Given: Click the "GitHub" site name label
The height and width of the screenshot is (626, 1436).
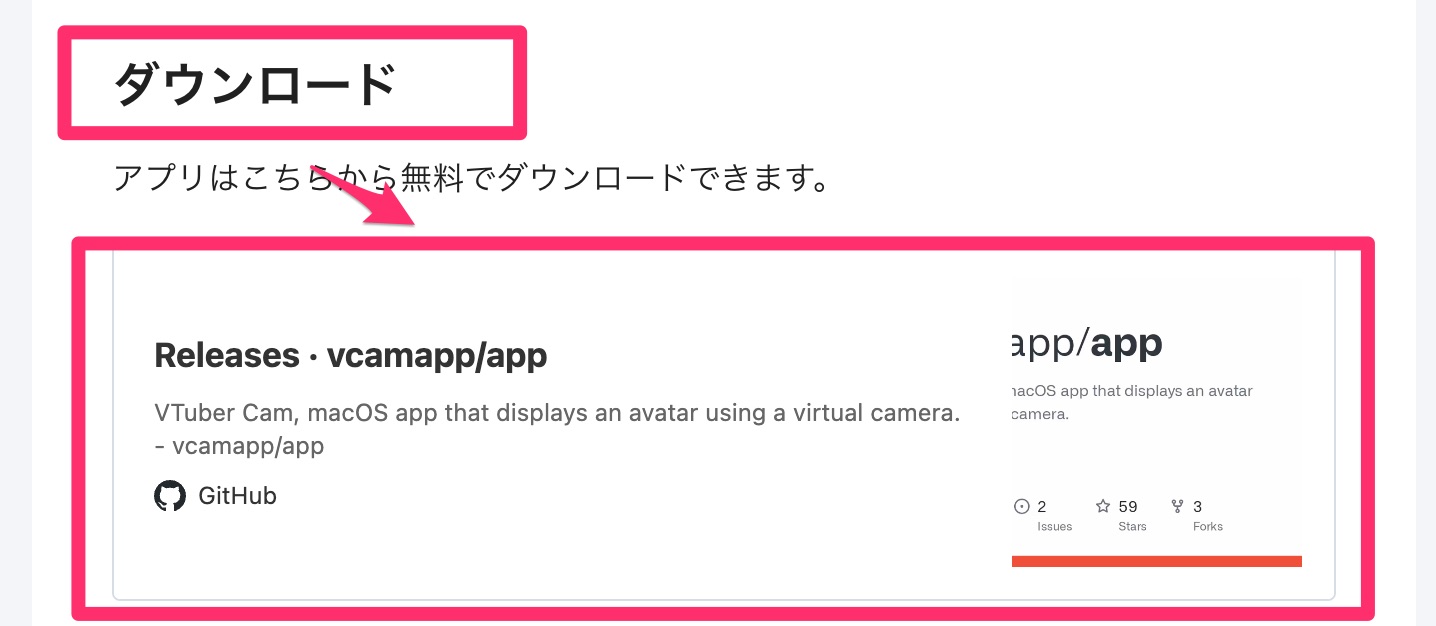Looking at the screenshot, I should [237, 496].
